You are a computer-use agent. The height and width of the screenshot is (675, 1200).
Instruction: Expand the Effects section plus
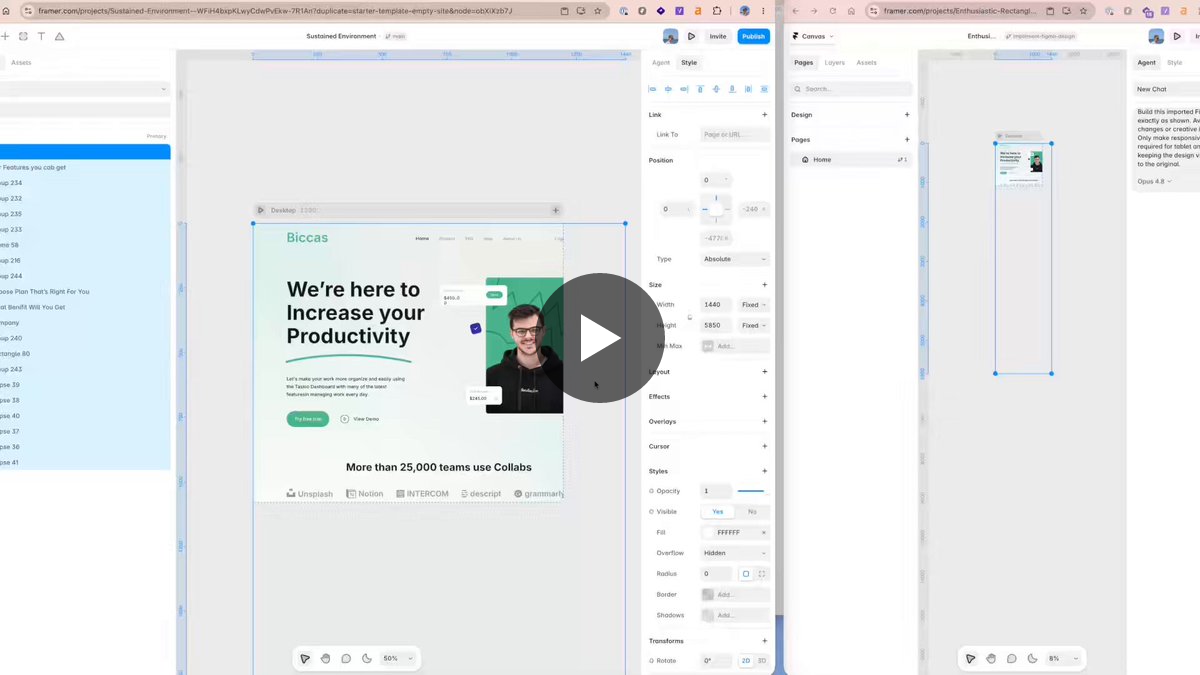coord(765,397)
